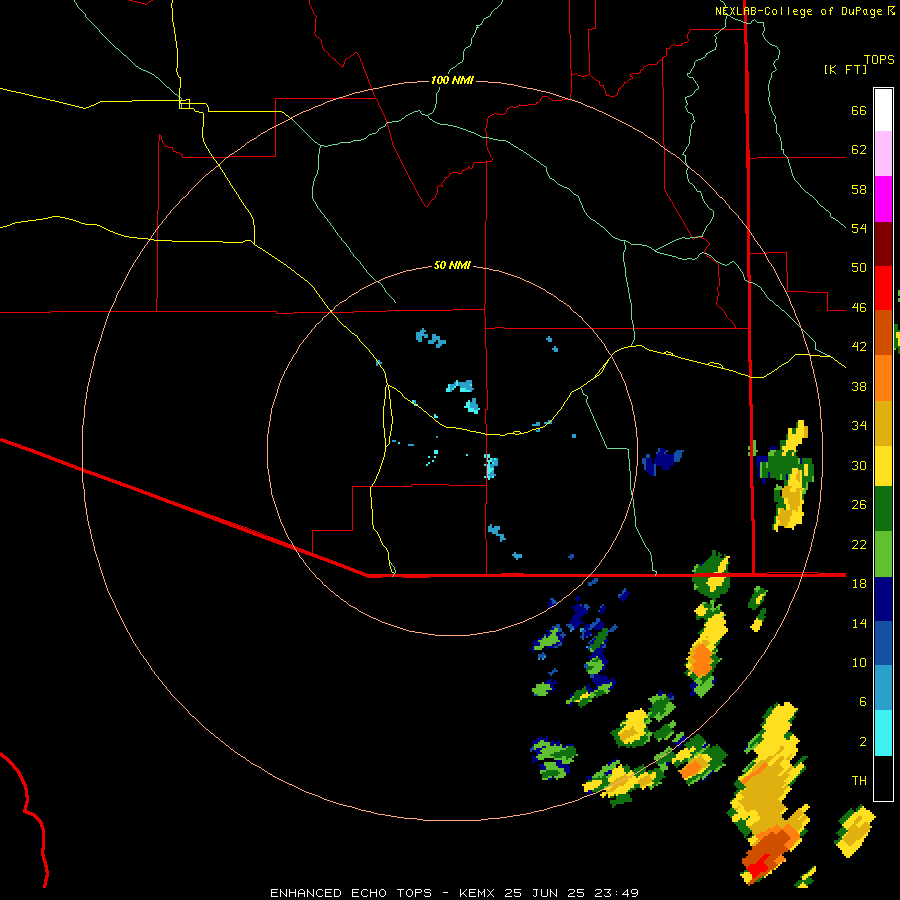Select the light green legend swatch
This screenshot has height=900, width=900.
883,554
